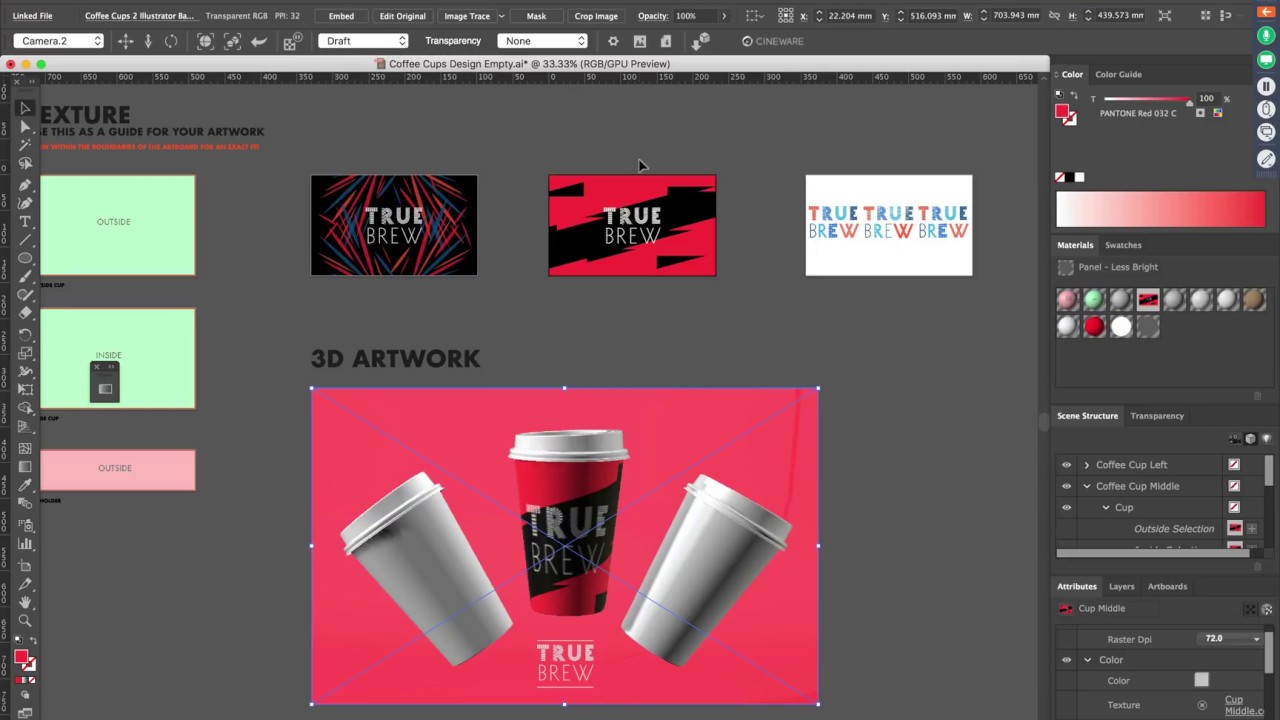The width and height of the screenshot is (1280, 720).
Task: Open the Camera.2 dropdown
Action: [x=60, y=41]
